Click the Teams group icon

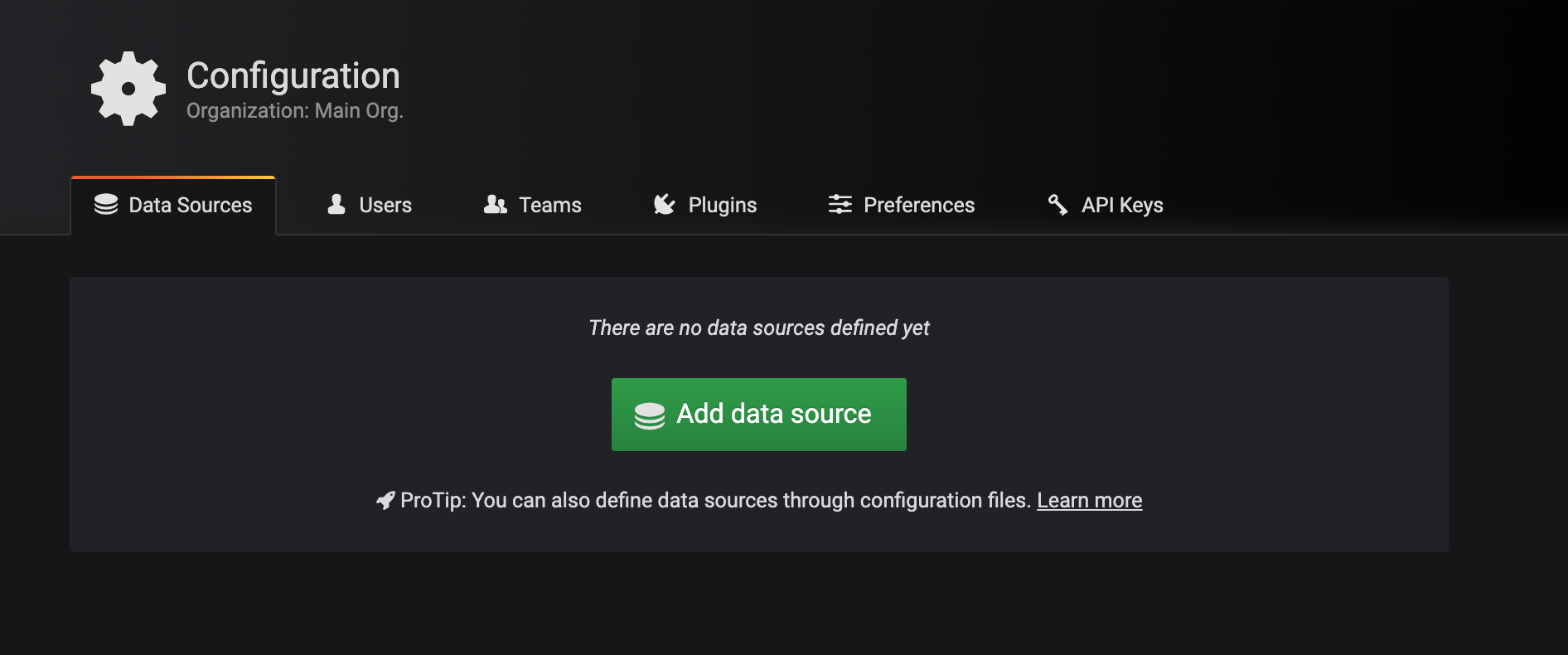[x=495, y=205]
